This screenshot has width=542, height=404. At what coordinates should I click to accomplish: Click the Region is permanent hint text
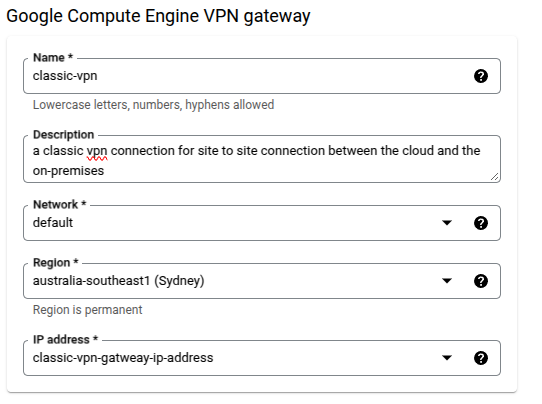[x=87, y=310]
